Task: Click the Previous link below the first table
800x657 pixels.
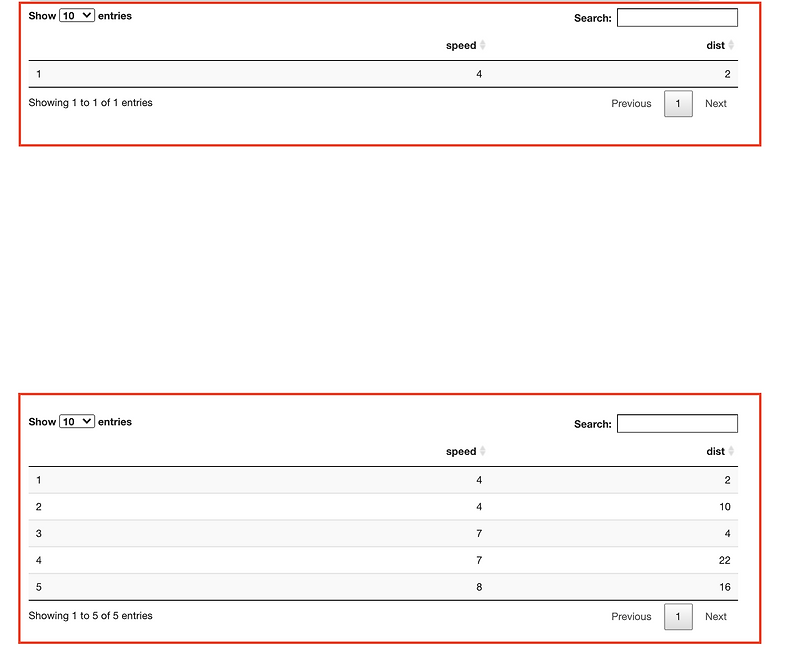Action: tap(631, 103)
